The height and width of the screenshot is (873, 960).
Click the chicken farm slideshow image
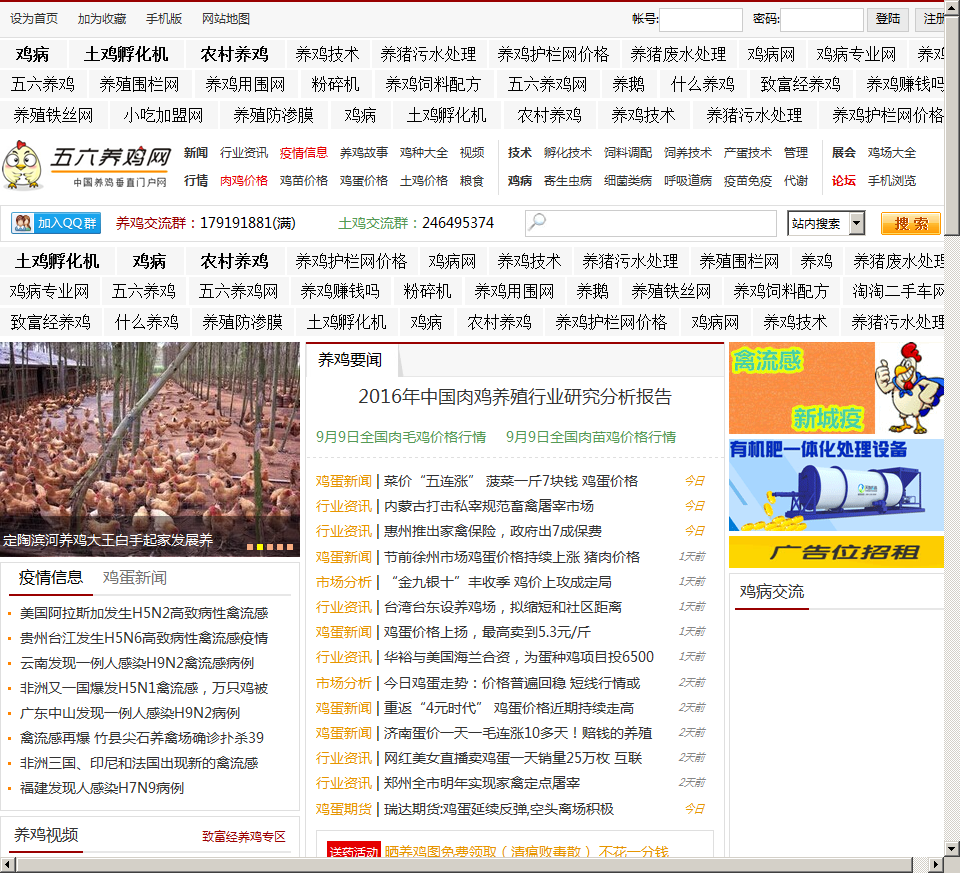(x=150, y=440)
